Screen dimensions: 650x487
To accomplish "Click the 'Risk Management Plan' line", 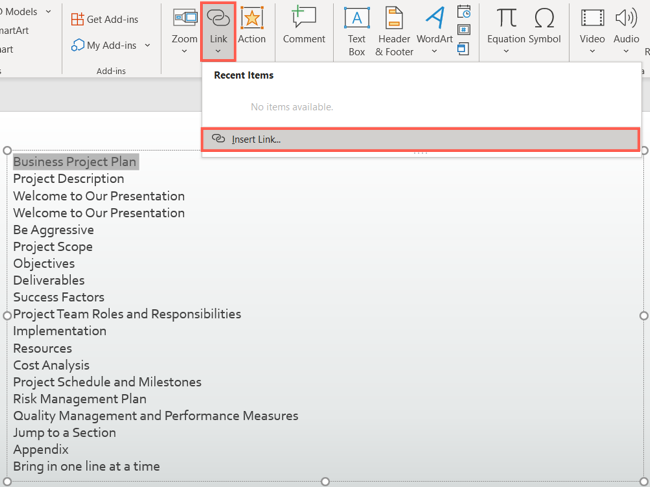I will 80,399.
